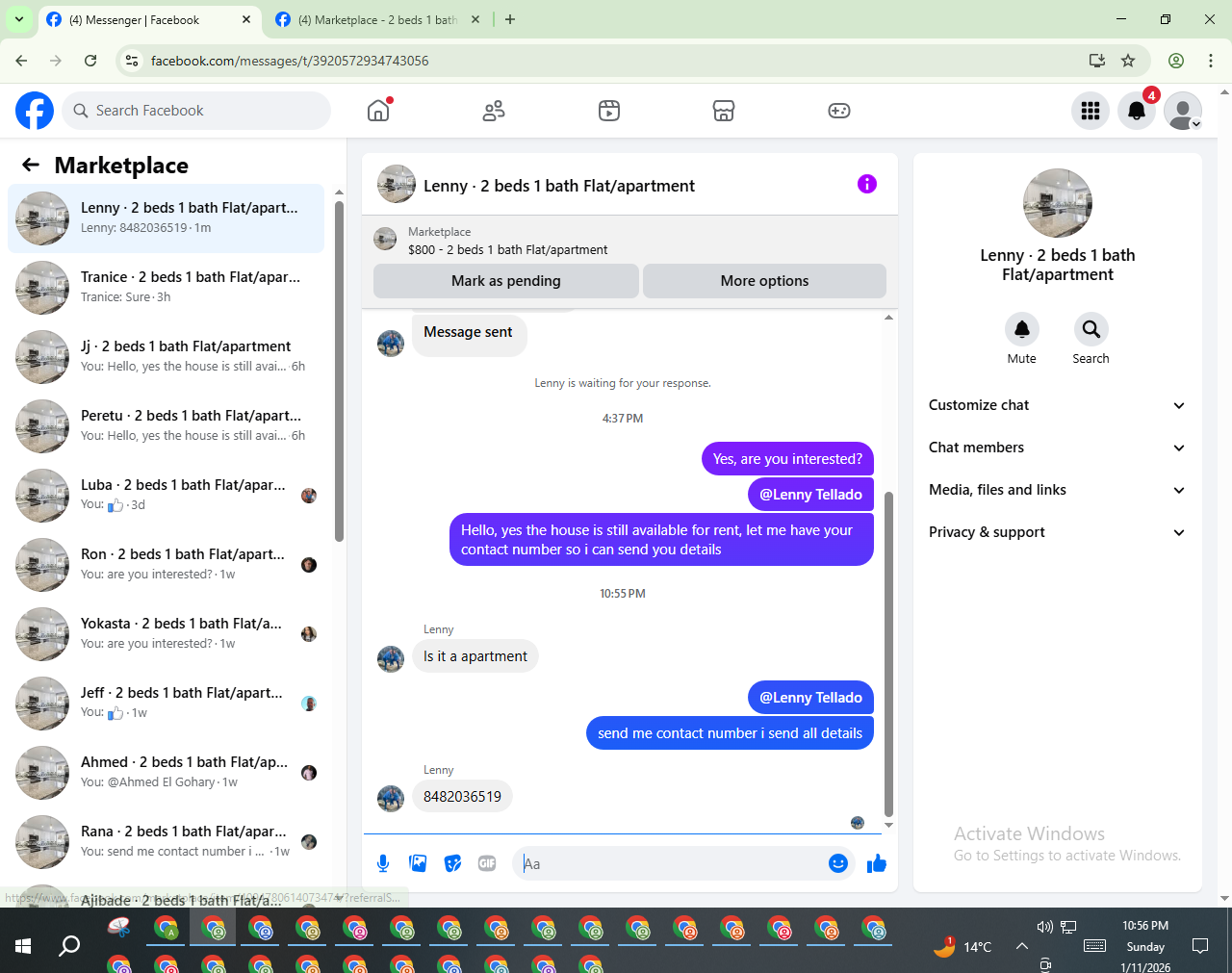Open the Rana conversation
The height and width of the screenshot is (973, 1232).
(167, 842)
